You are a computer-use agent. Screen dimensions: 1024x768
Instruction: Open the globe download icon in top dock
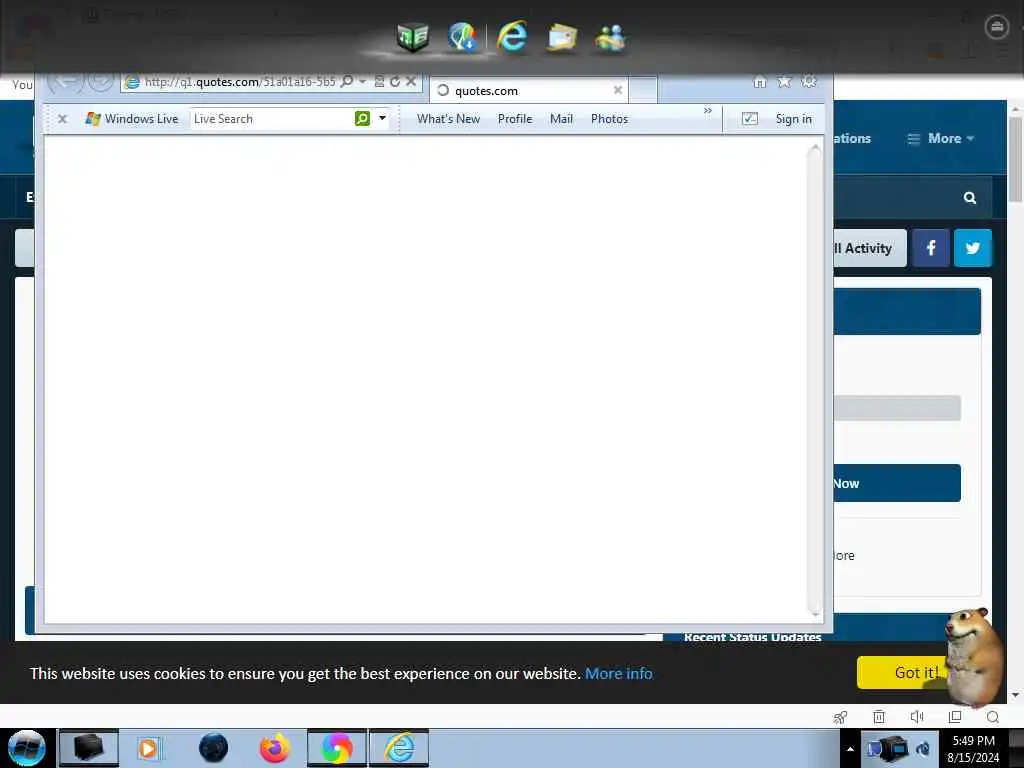[x=462, y=37]
